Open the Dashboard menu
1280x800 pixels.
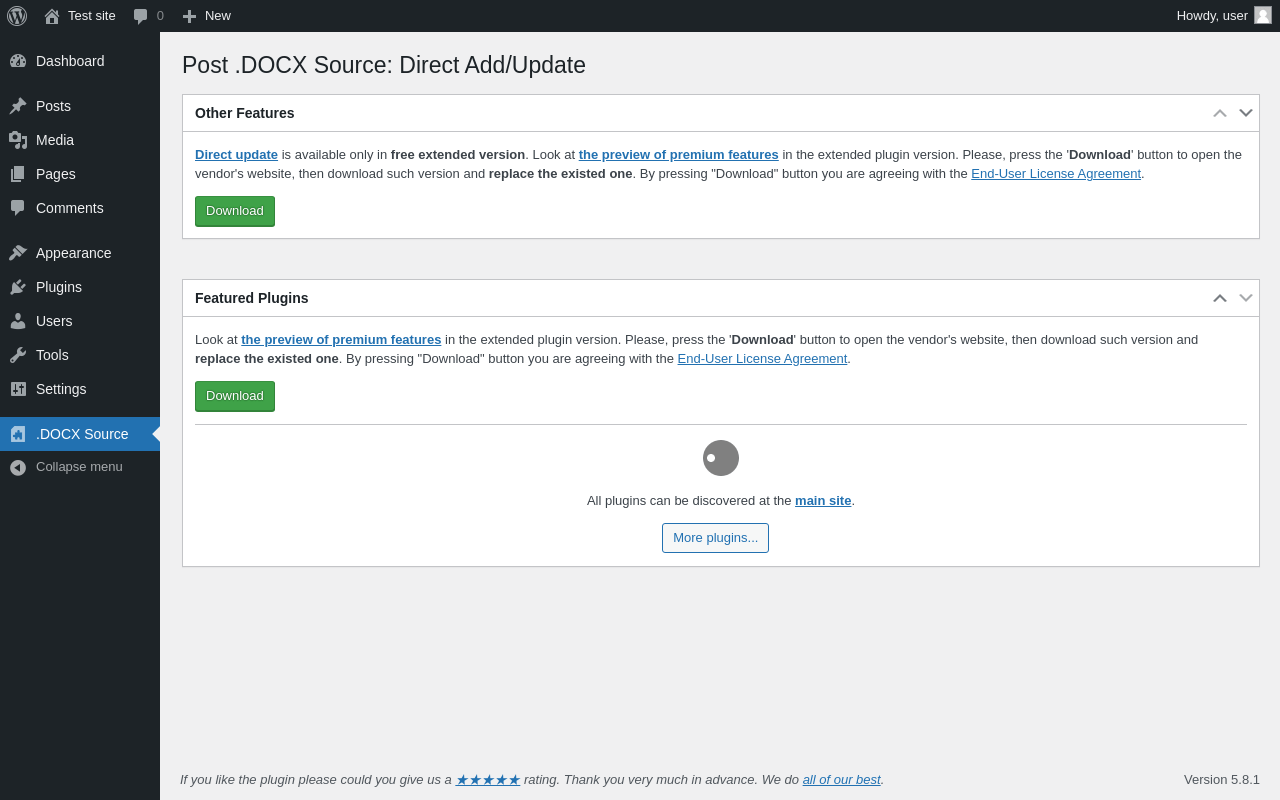click(80, 61)
